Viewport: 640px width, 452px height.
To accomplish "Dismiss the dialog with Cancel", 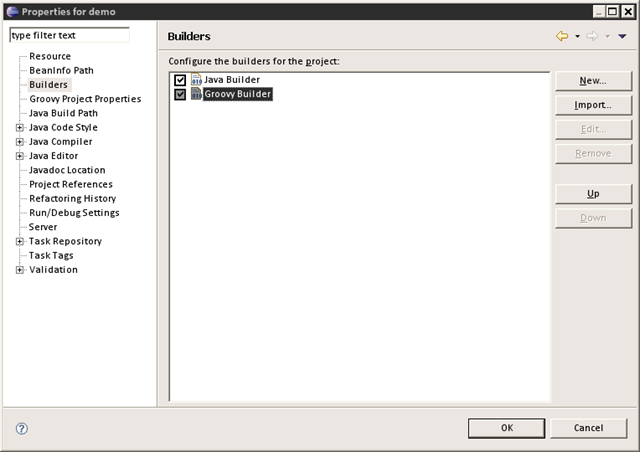I will [588, 428].
